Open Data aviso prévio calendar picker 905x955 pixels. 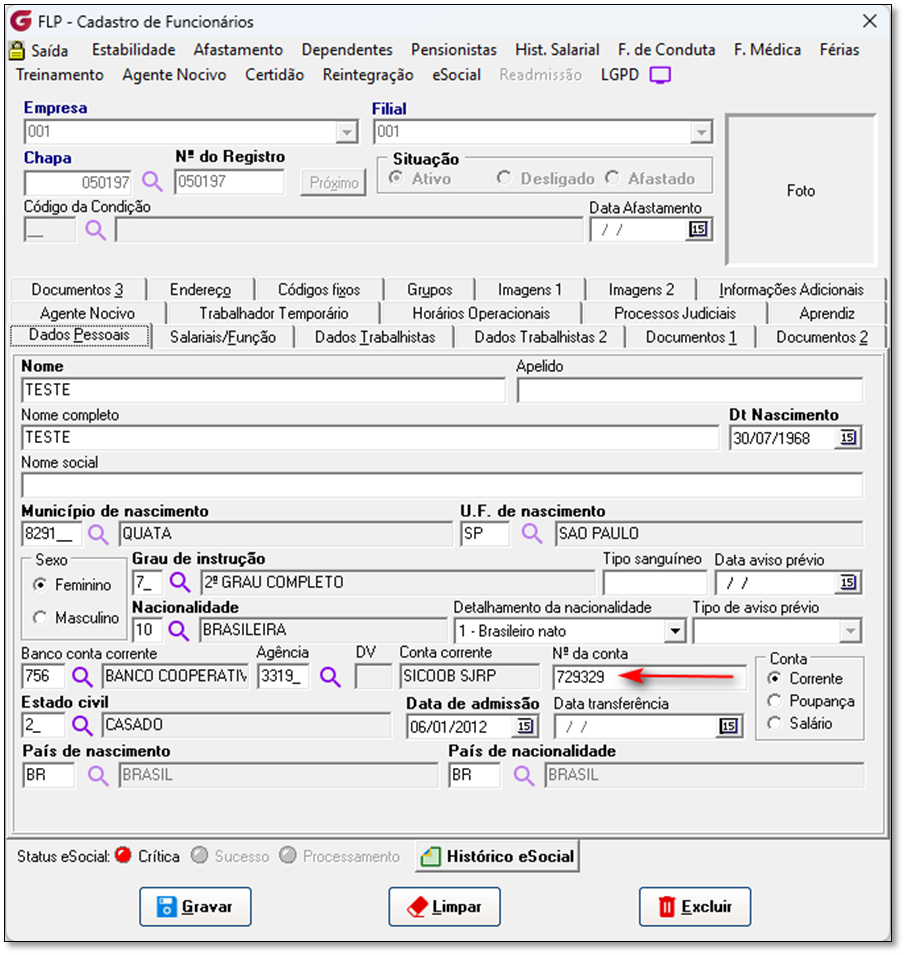point(848,583)
